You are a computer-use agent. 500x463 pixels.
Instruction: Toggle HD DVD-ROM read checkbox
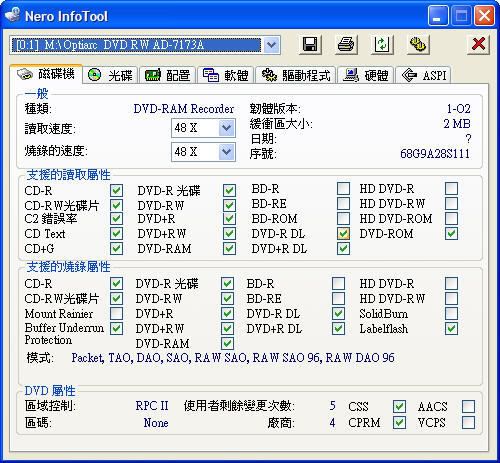(451, 219)
